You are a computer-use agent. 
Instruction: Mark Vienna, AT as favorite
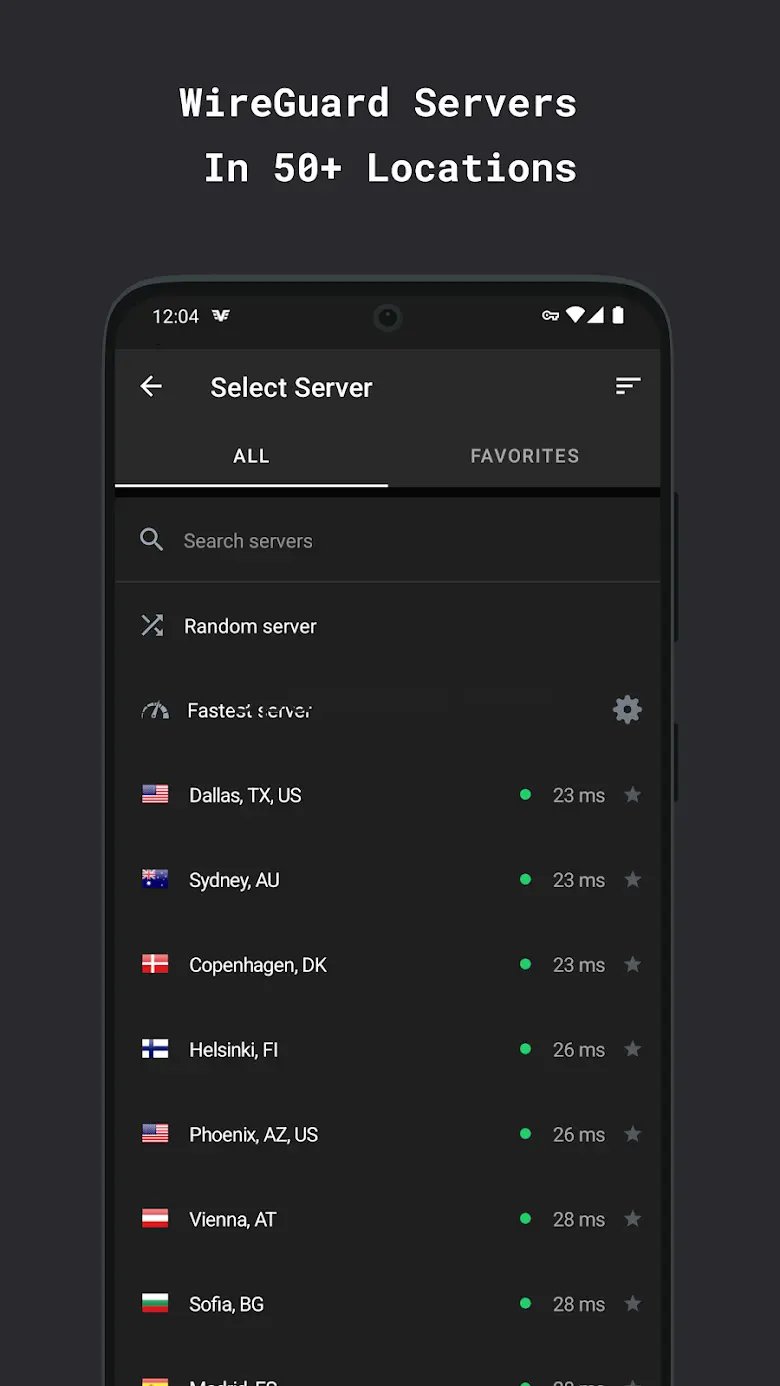pos(632,1219)
